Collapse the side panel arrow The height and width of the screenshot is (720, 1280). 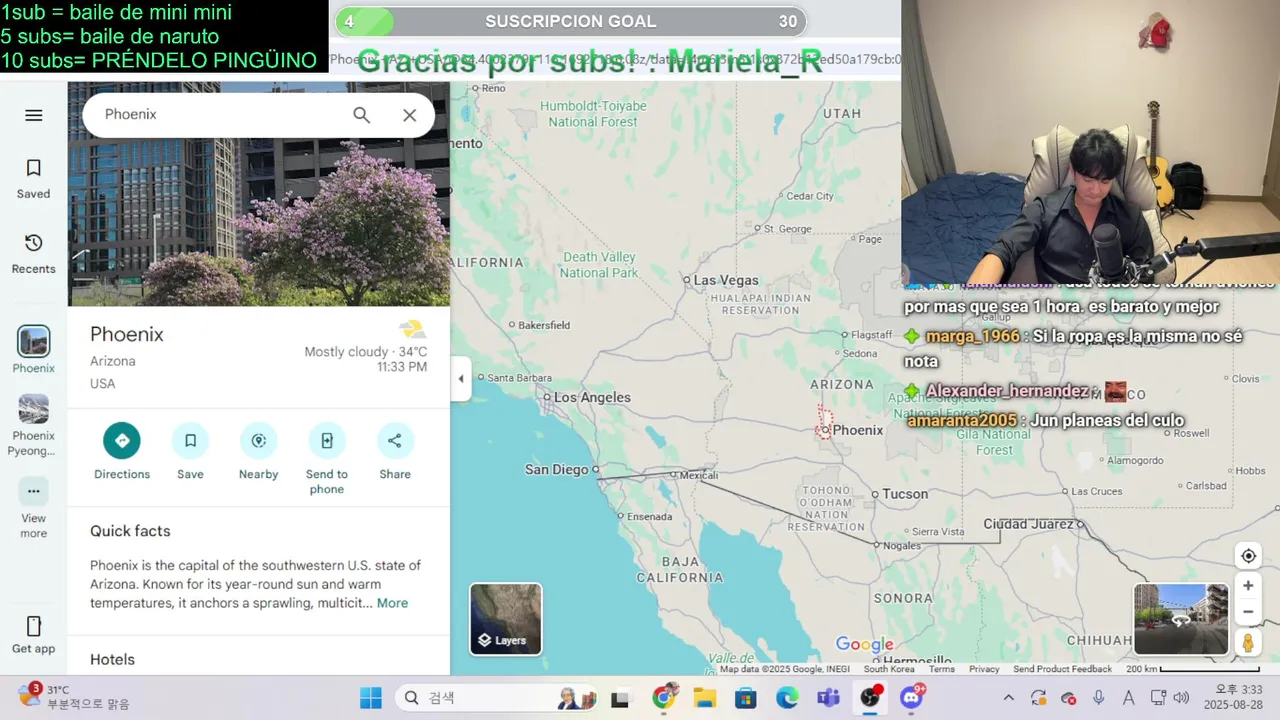point(460,379)
